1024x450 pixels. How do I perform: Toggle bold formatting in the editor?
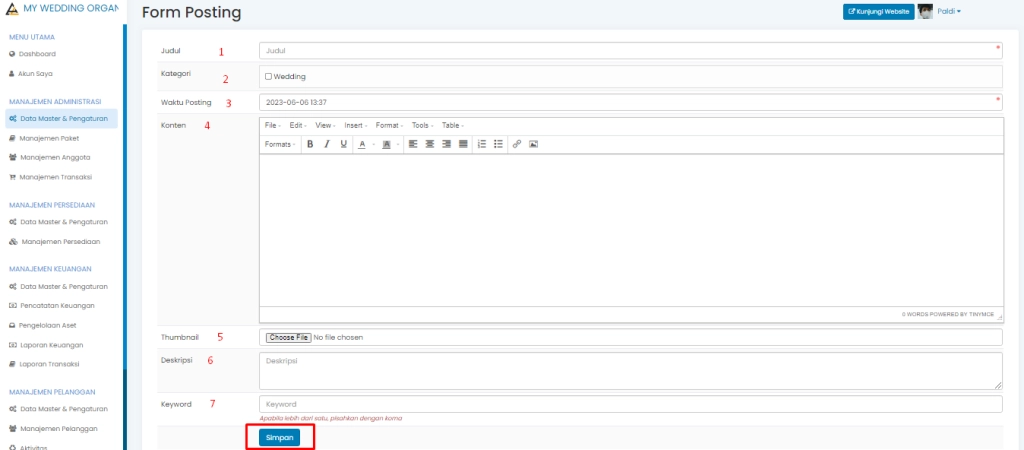point(310,144)
